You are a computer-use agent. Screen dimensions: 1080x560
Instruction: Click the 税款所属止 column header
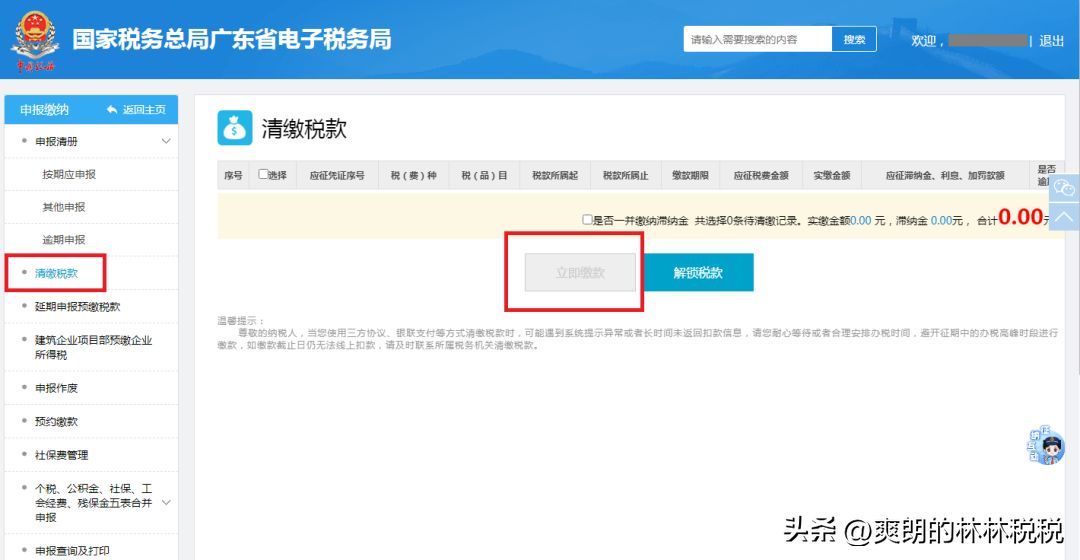click(x=625, y=176)
